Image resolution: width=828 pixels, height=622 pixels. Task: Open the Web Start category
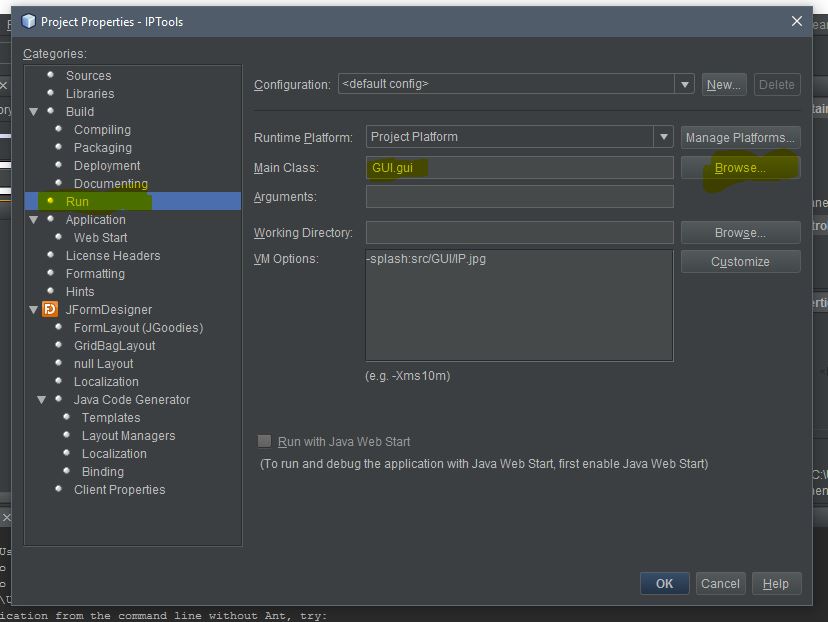point(100,238)
